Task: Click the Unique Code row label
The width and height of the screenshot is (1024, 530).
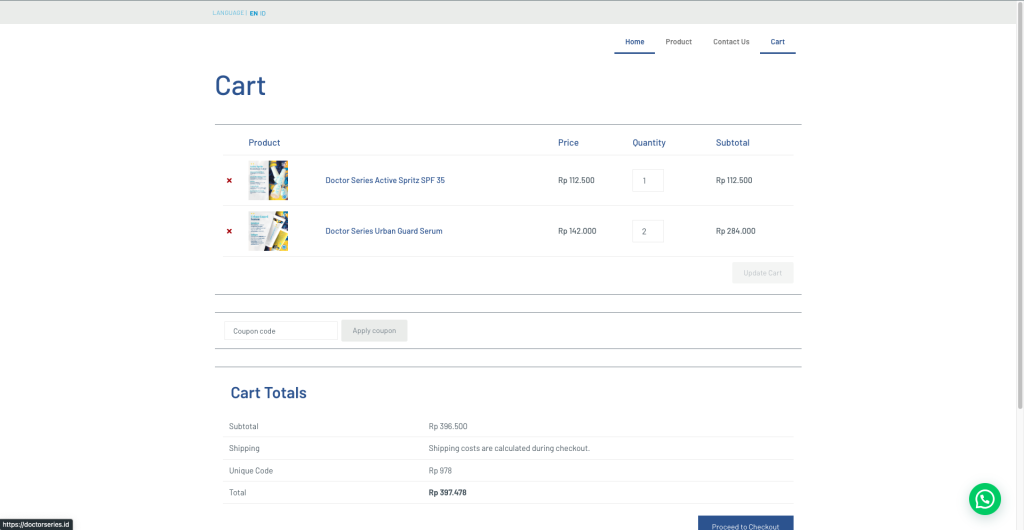Action: coord(251,471)
